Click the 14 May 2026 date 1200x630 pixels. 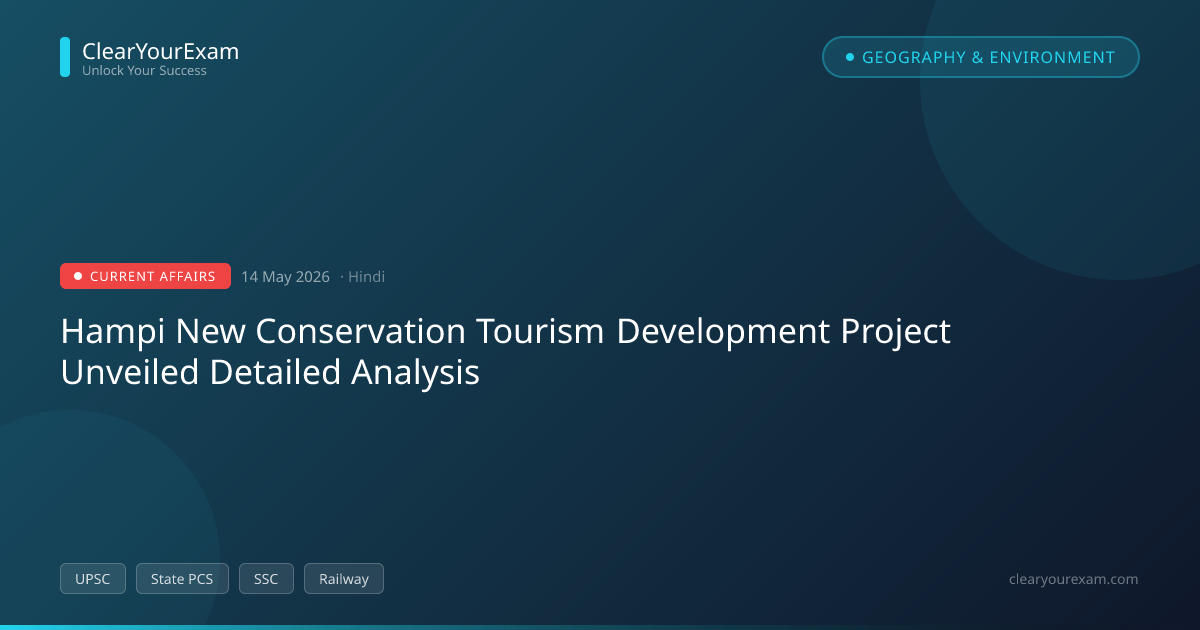(285, 277)
